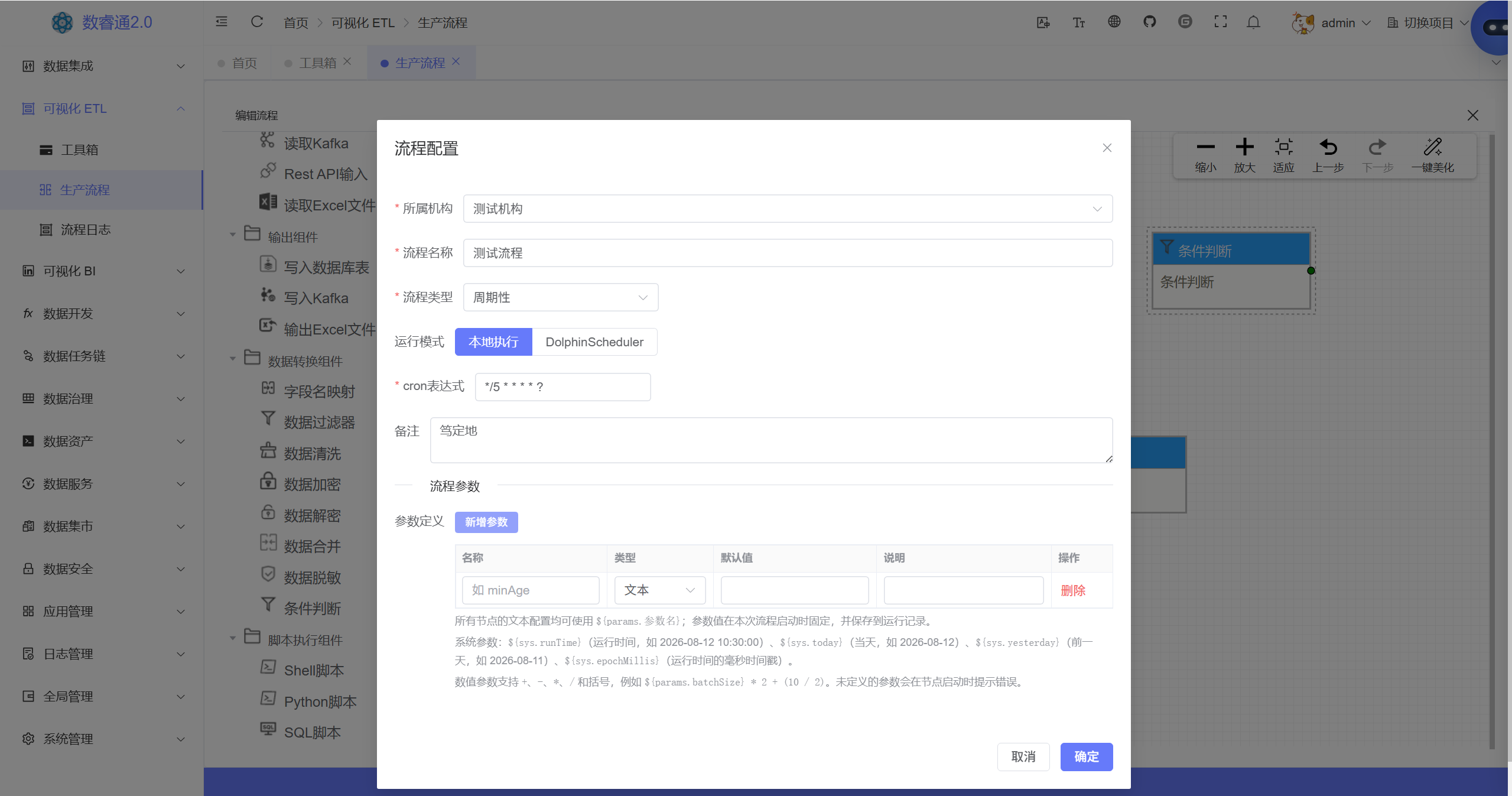Select the Python脚本 component

(x=308, y=701)
